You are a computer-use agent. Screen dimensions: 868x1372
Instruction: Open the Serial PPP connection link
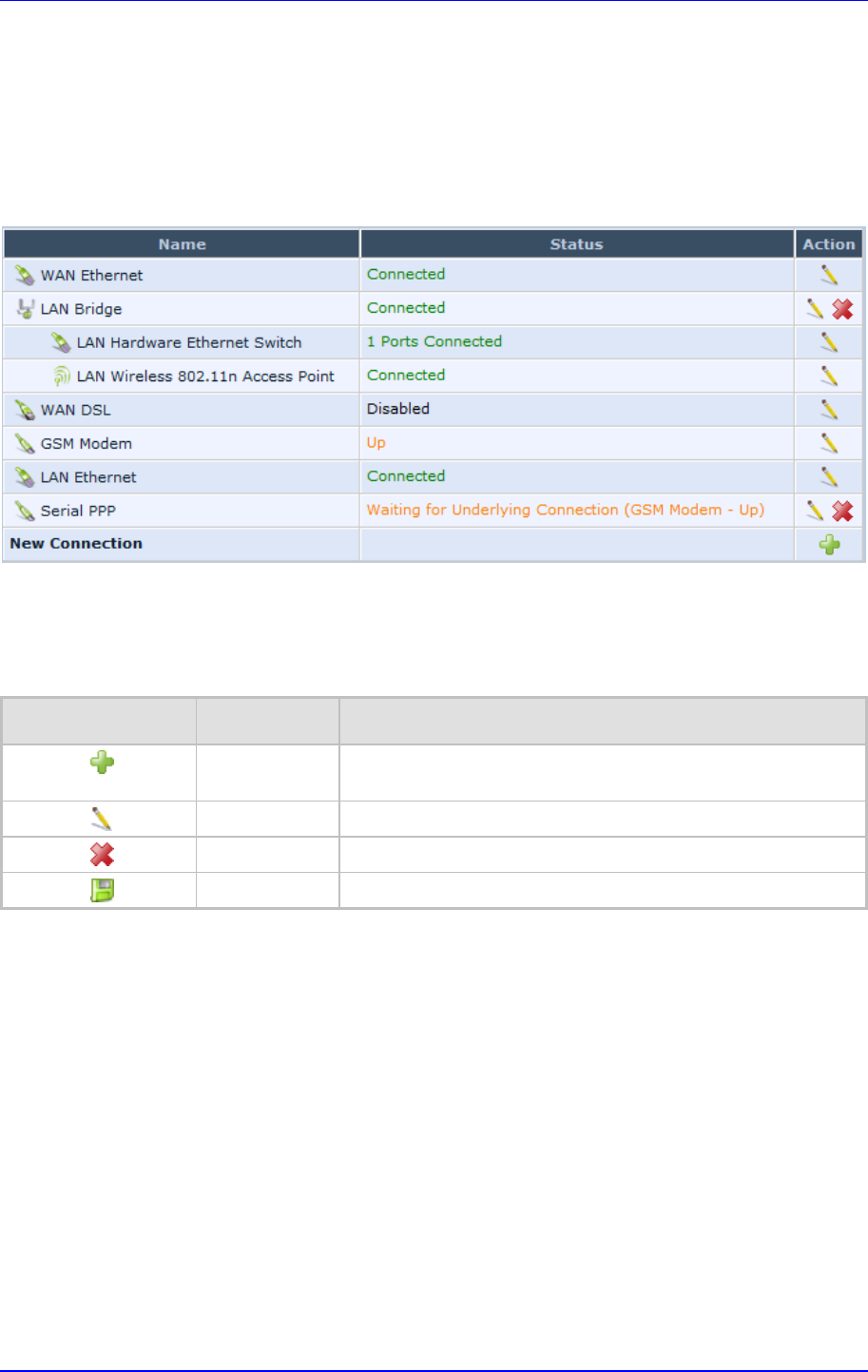[x=78, y=512]
